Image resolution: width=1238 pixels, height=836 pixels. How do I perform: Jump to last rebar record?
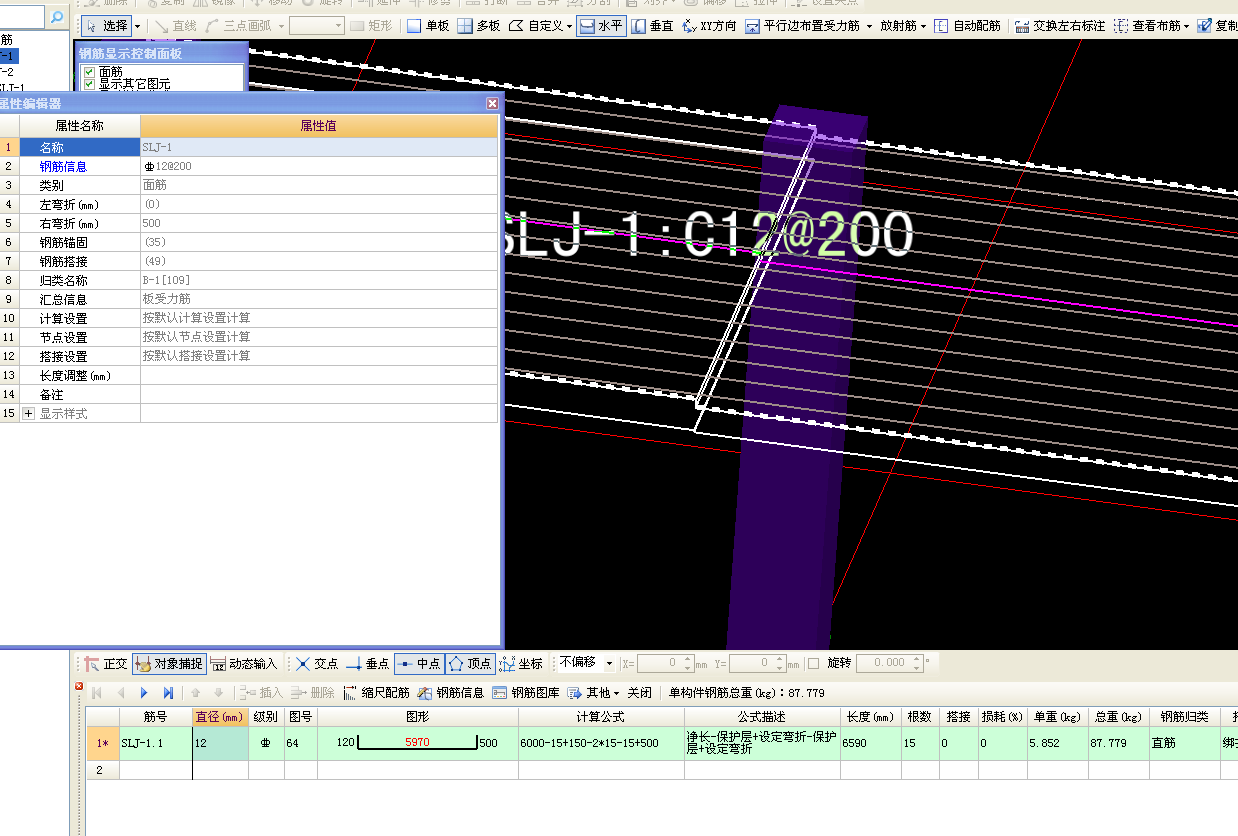(168, 692)
